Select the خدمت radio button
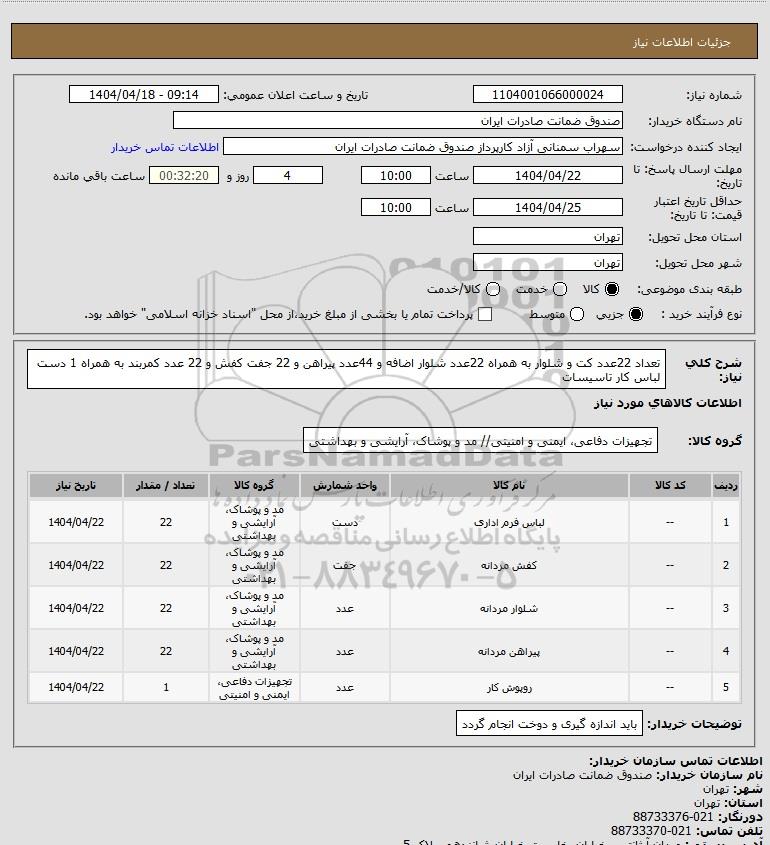This screenshot has height=845, width=770. pos(560,289)
